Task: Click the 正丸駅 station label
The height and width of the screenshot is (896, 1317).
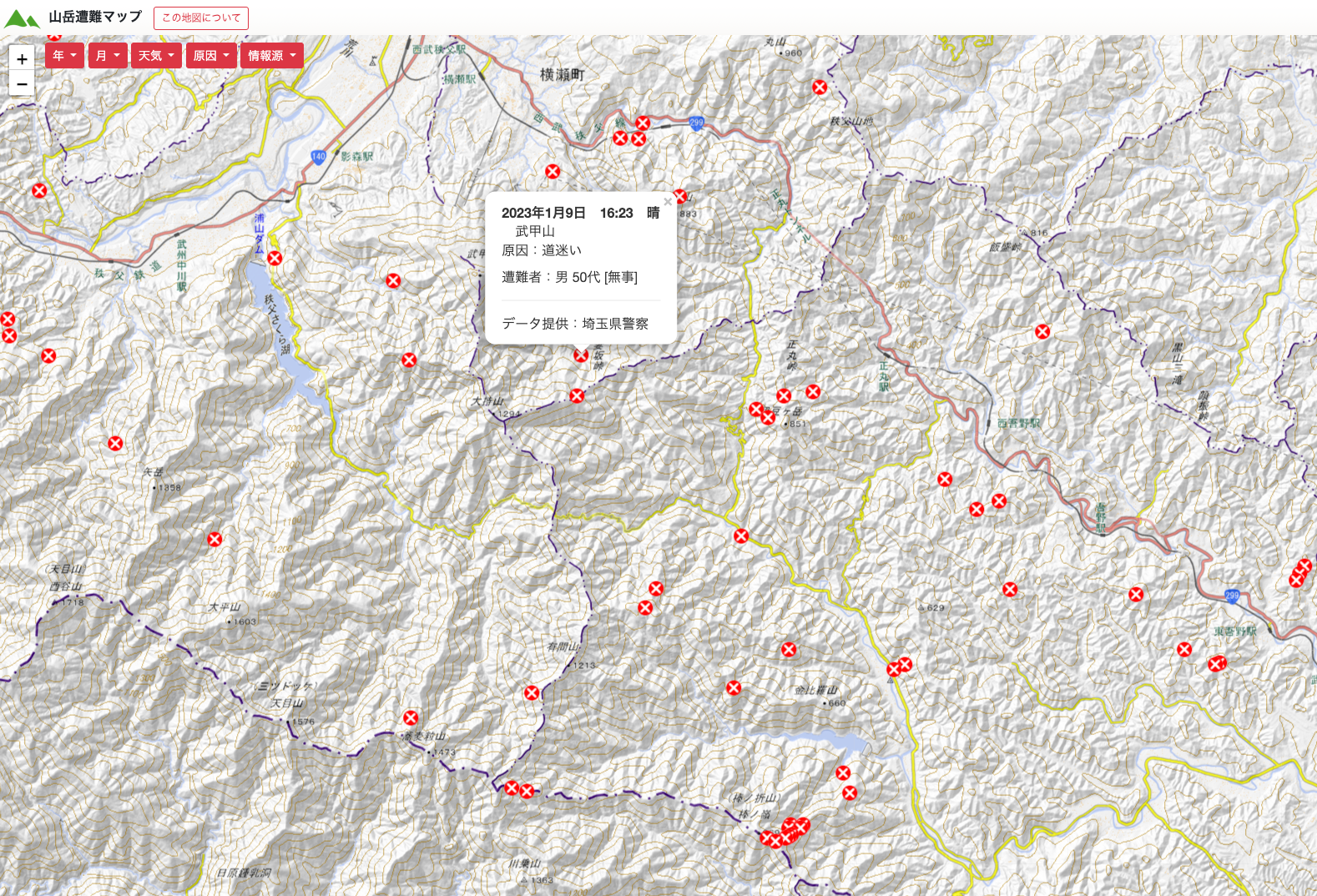Action: (884, 377)
